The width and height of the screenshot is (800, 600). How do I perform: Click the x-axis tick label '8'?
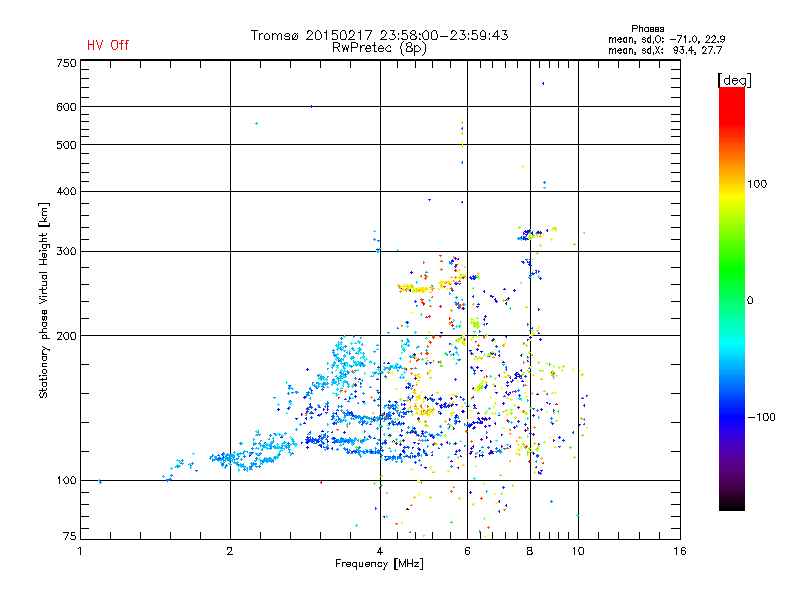[530, 551]
